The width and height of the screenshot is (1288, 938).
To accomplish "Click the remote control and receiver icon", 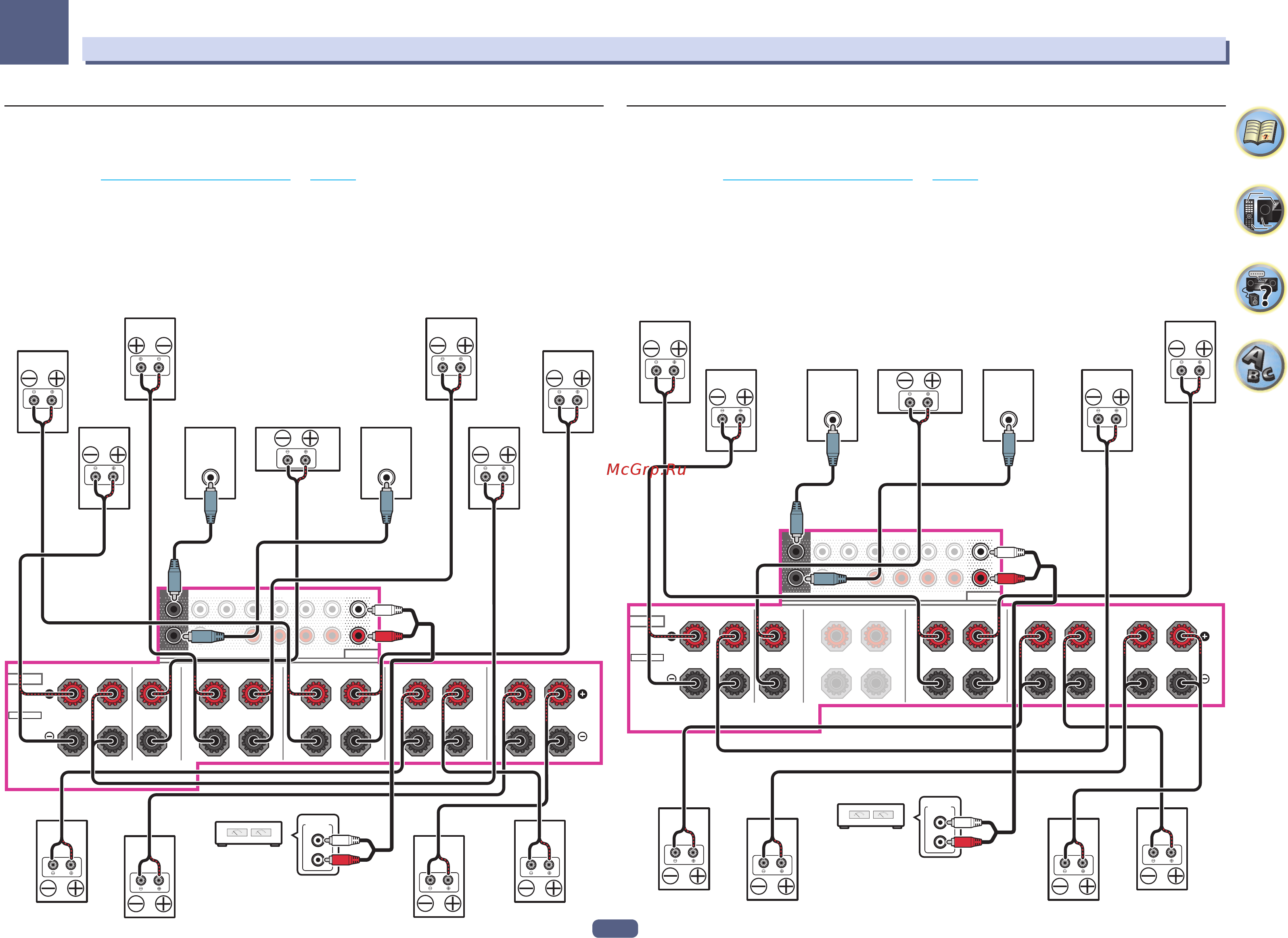I will coord(1260,211).
